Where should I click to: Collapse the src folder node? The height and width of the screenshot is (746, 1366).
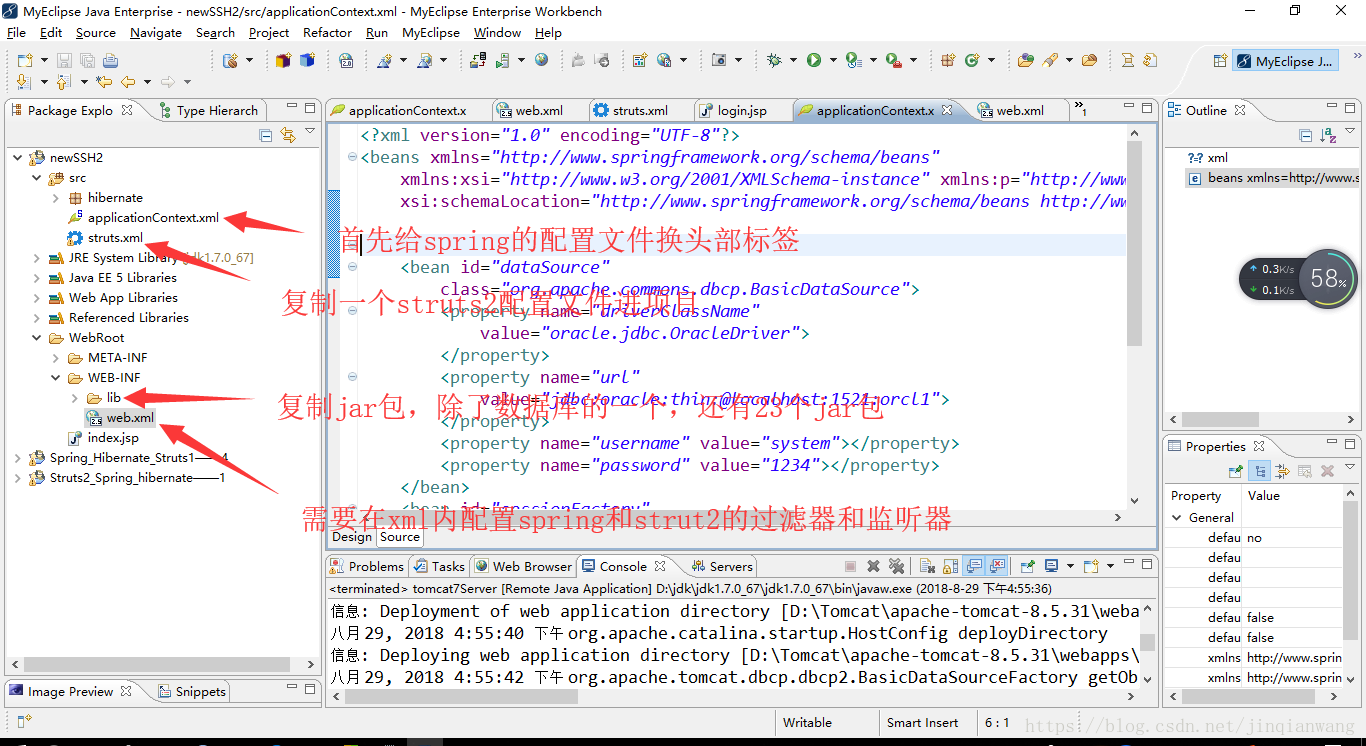click(x=37, y=178)
